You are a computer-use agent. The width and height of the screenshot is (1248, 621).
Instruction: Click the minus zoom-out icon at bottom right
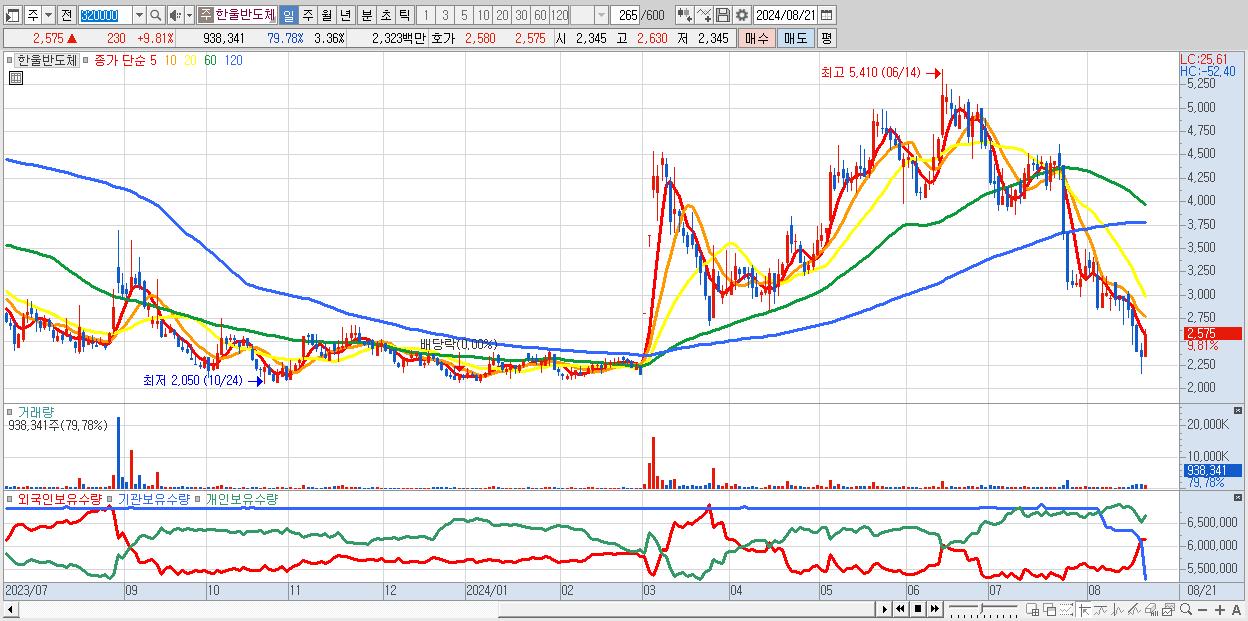[x=1202, y=609]
